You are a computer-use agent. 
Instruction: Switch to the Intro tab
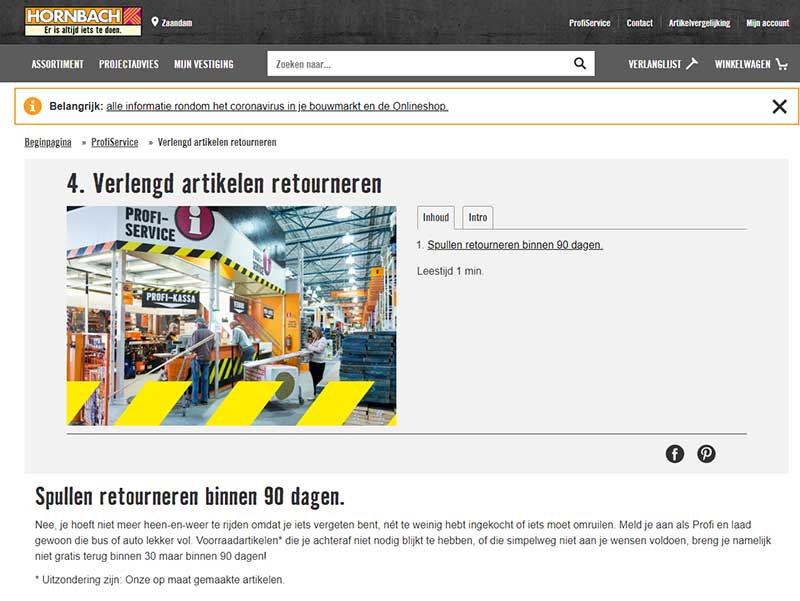pos(475,217)
